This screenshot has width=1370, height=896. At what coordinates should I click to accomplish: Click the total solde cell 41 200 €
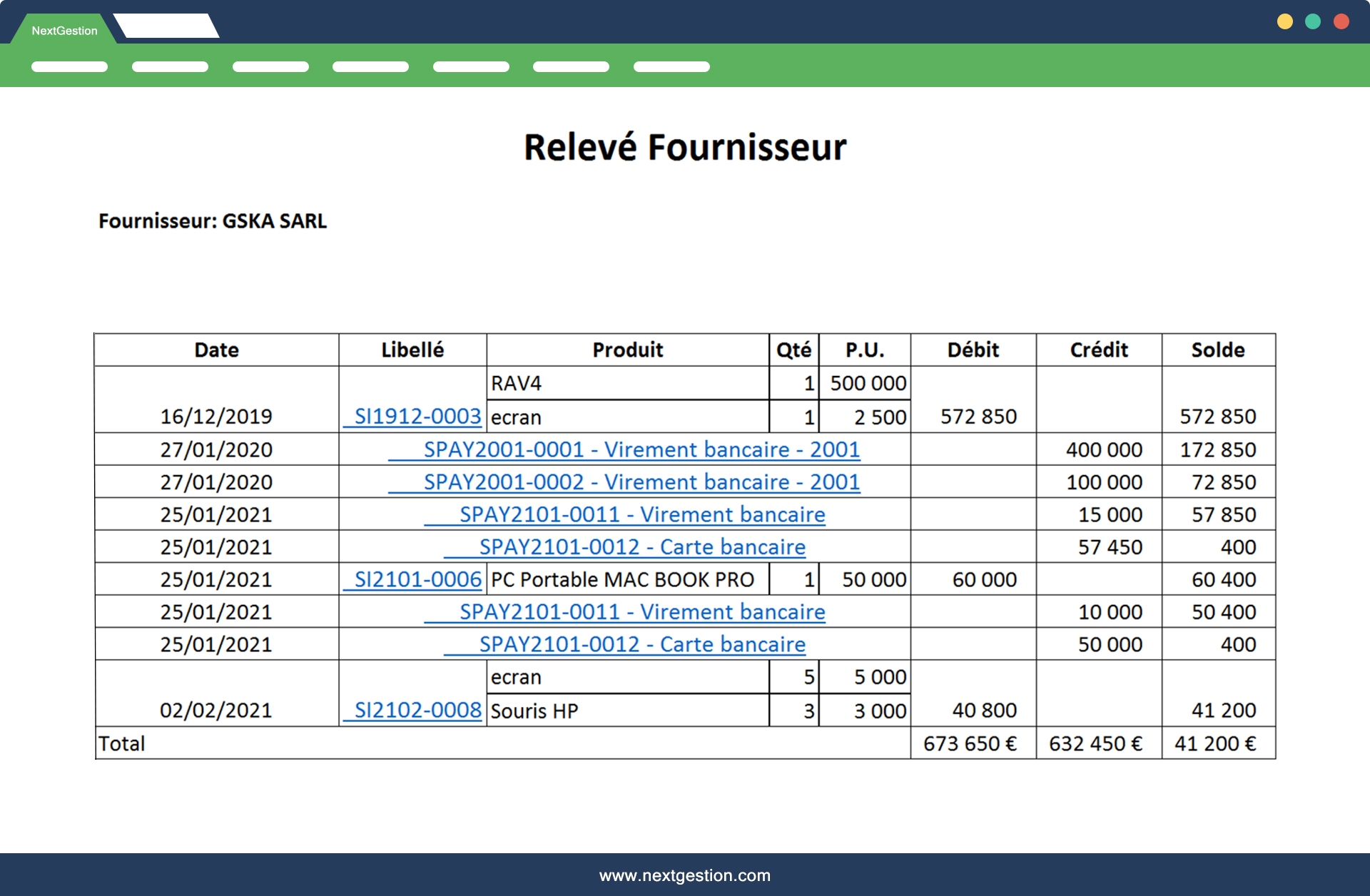(1215, 744)
